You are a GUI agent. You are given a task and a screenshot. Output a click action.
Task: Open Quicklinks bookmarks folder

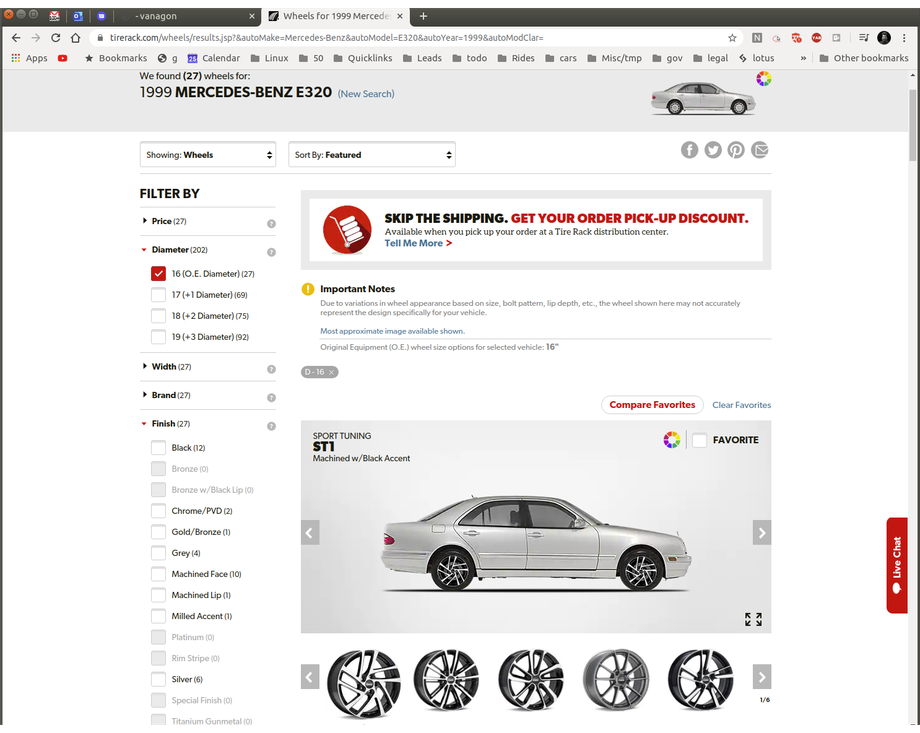coord(363,58)
